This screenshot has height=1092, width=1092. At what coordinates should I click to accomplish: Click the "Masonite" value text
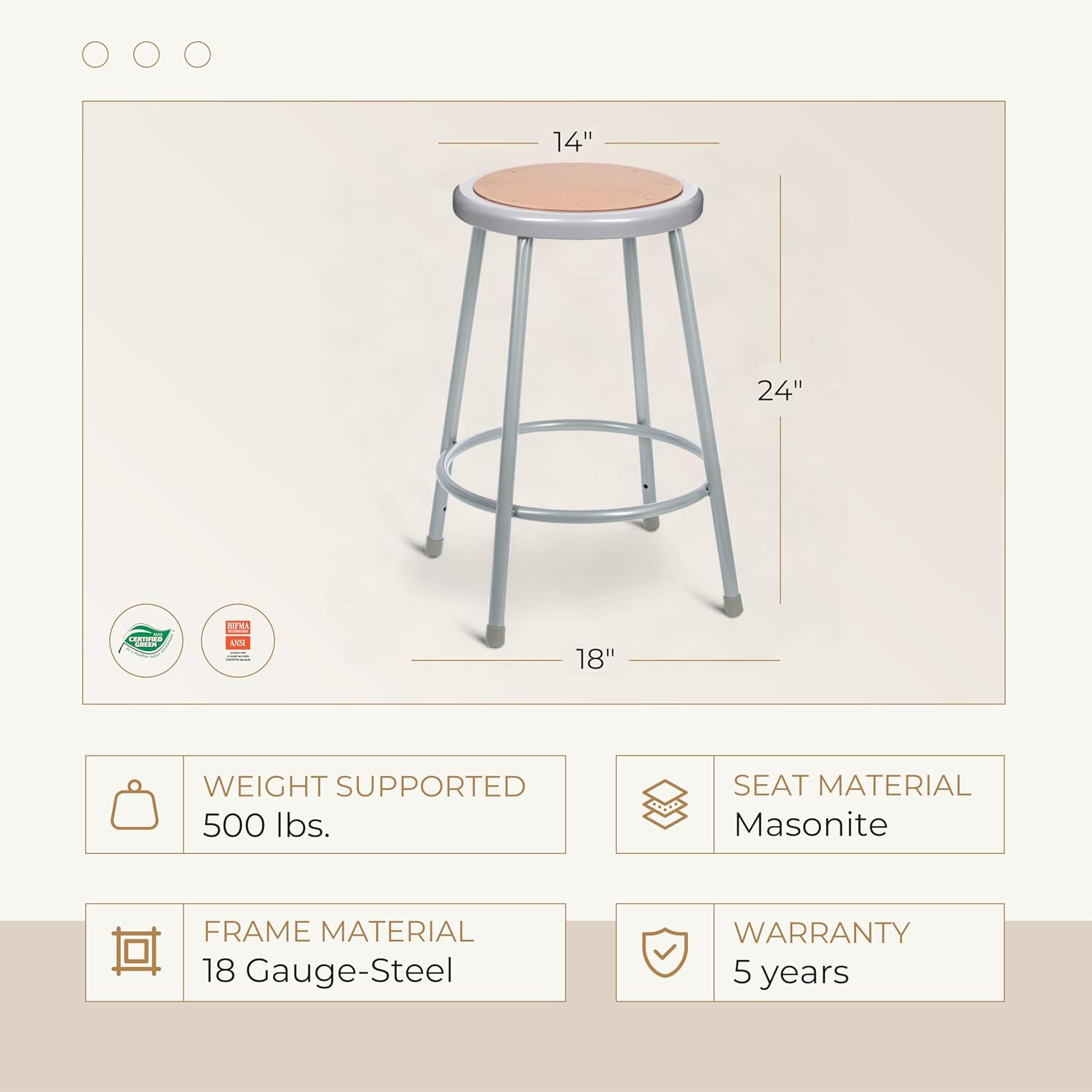click(810, 825)
